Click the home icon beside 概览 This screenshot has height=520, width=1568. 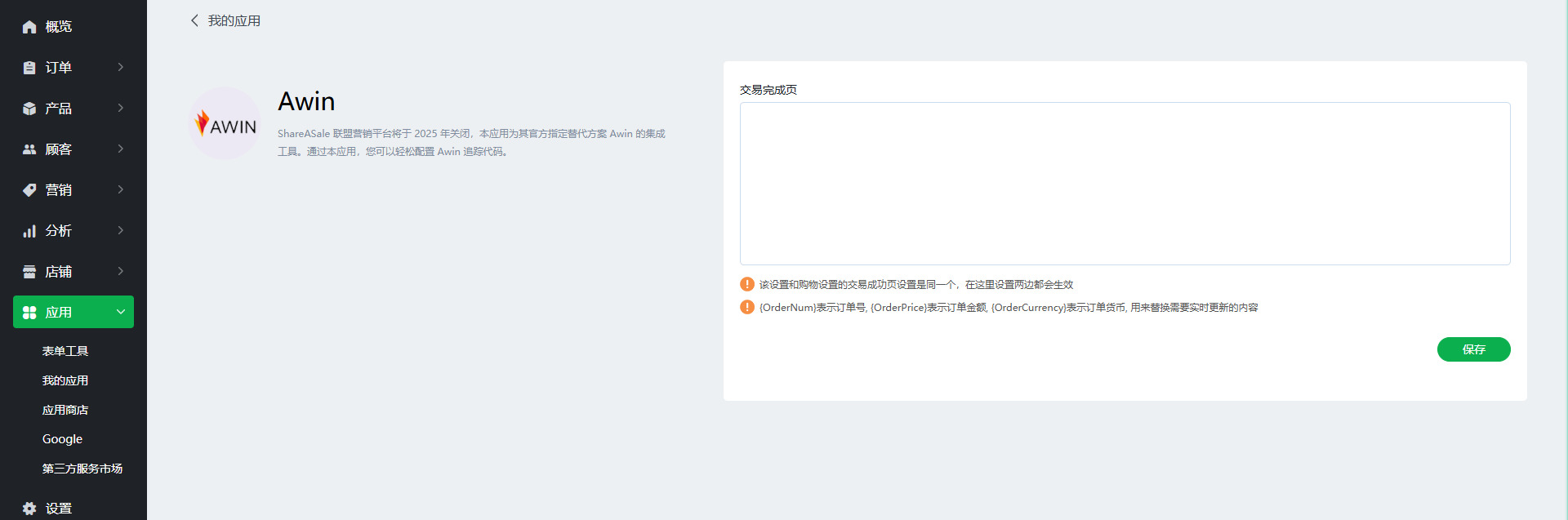pyautogui.click(x=29, y=27)
